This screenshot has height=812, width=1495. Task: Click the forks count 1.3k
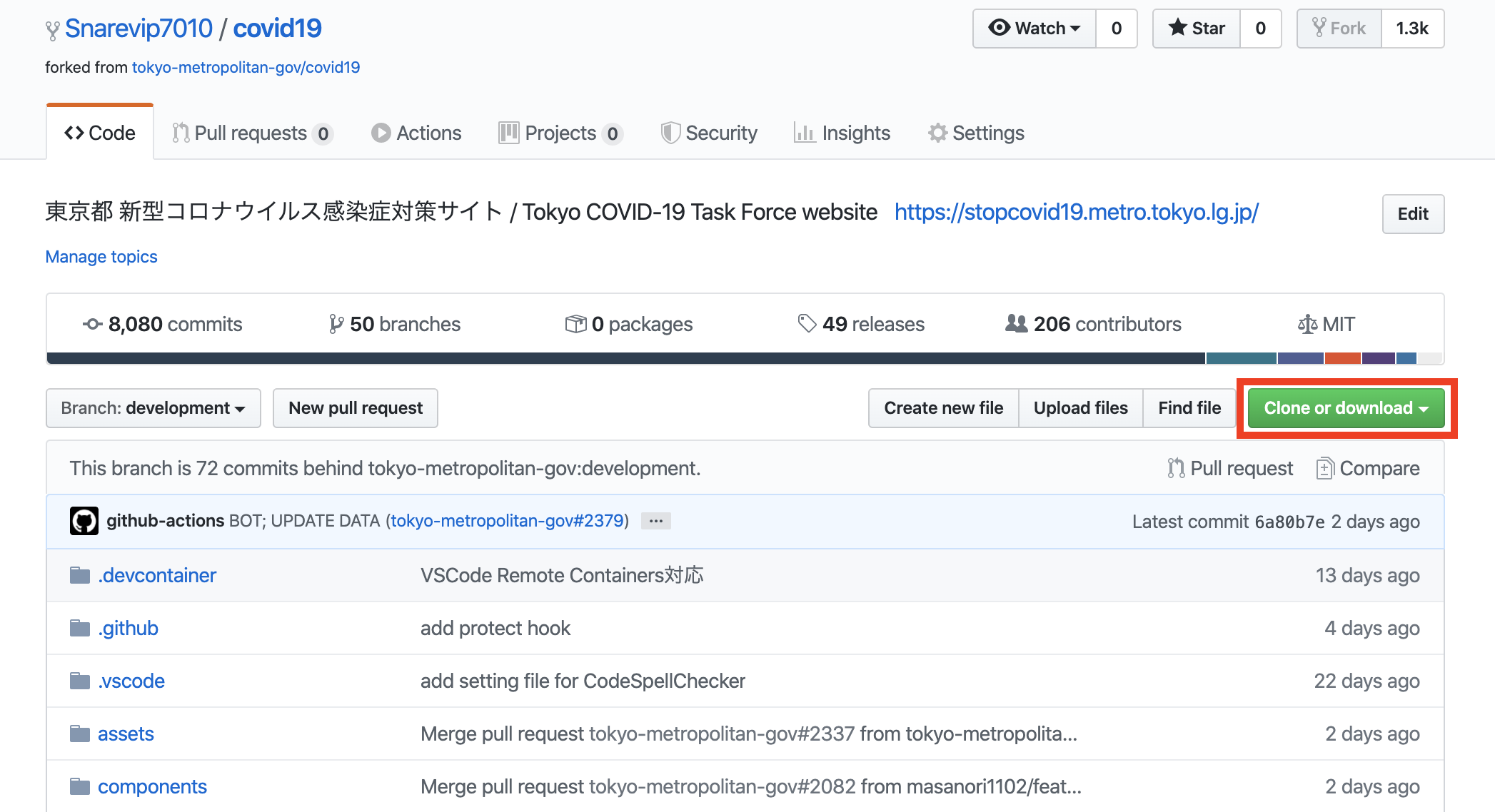(x=1413, y=29)
